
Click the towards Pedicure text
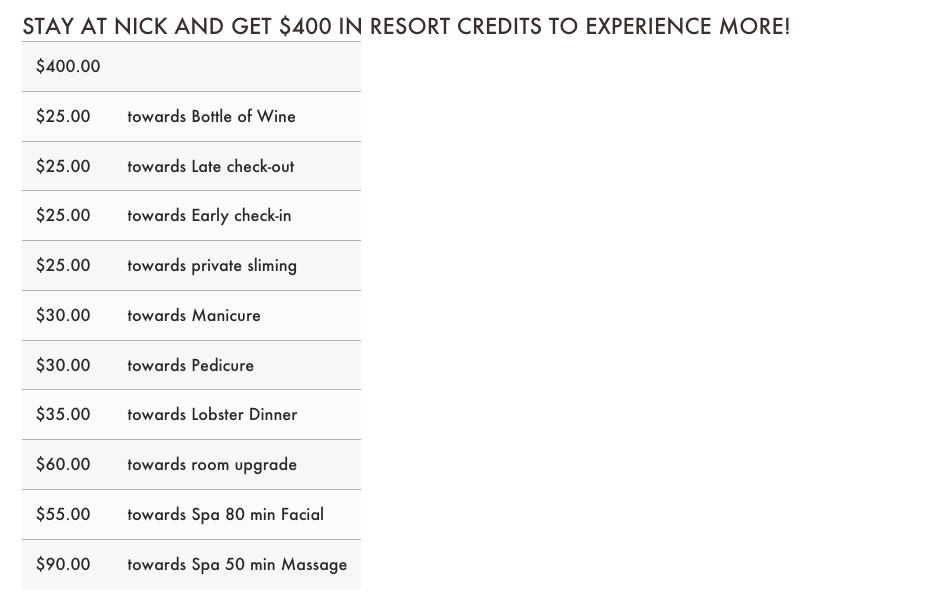(x=190, y=365)
